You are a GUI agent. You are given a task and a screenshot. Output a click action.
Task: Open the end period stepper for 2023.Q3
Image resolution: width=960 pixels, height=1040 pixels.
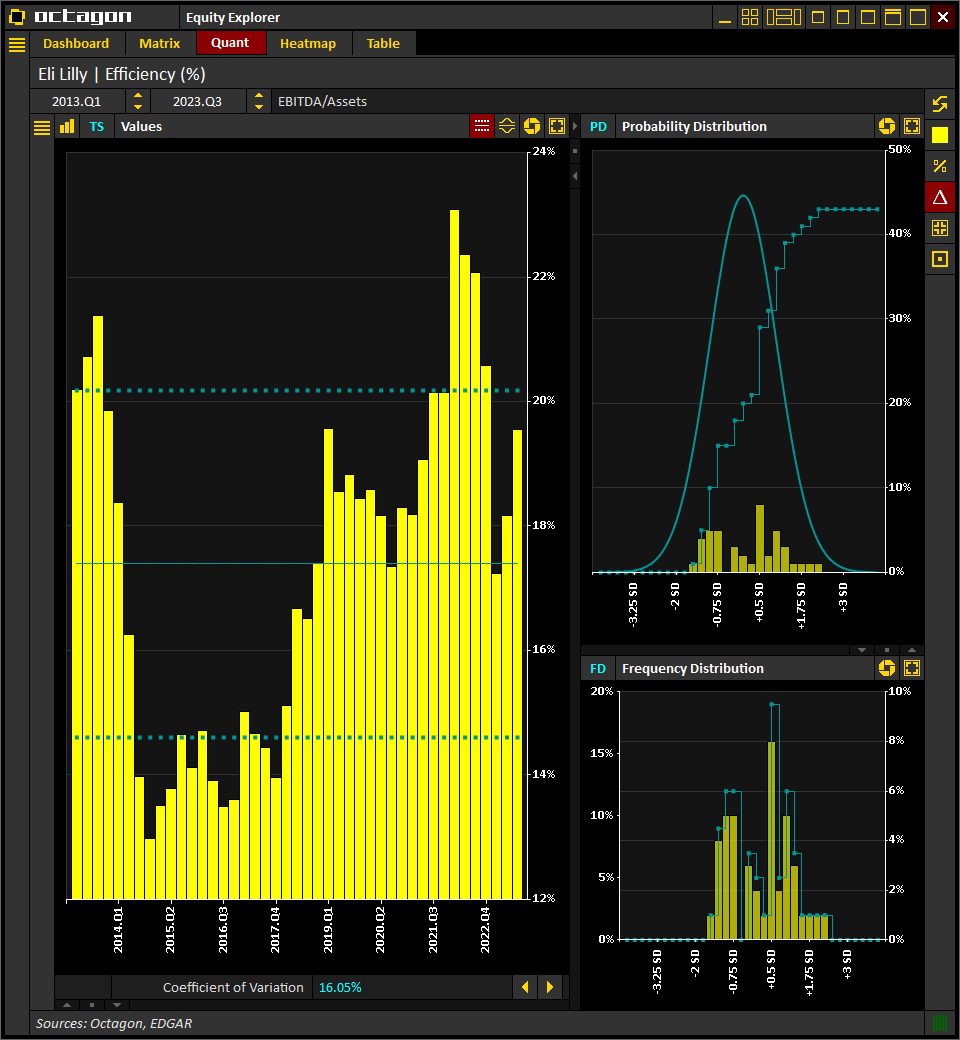coord(259,101)
